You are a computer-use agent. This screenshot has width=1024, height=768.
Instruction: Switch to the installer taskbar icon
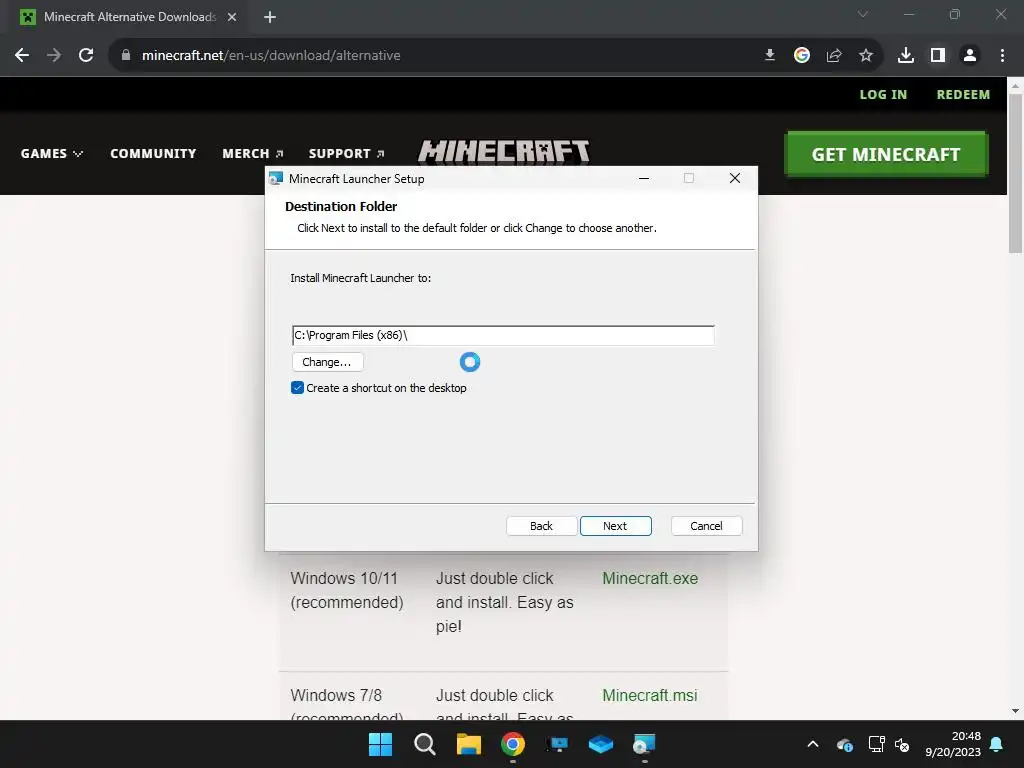(645, 744)
